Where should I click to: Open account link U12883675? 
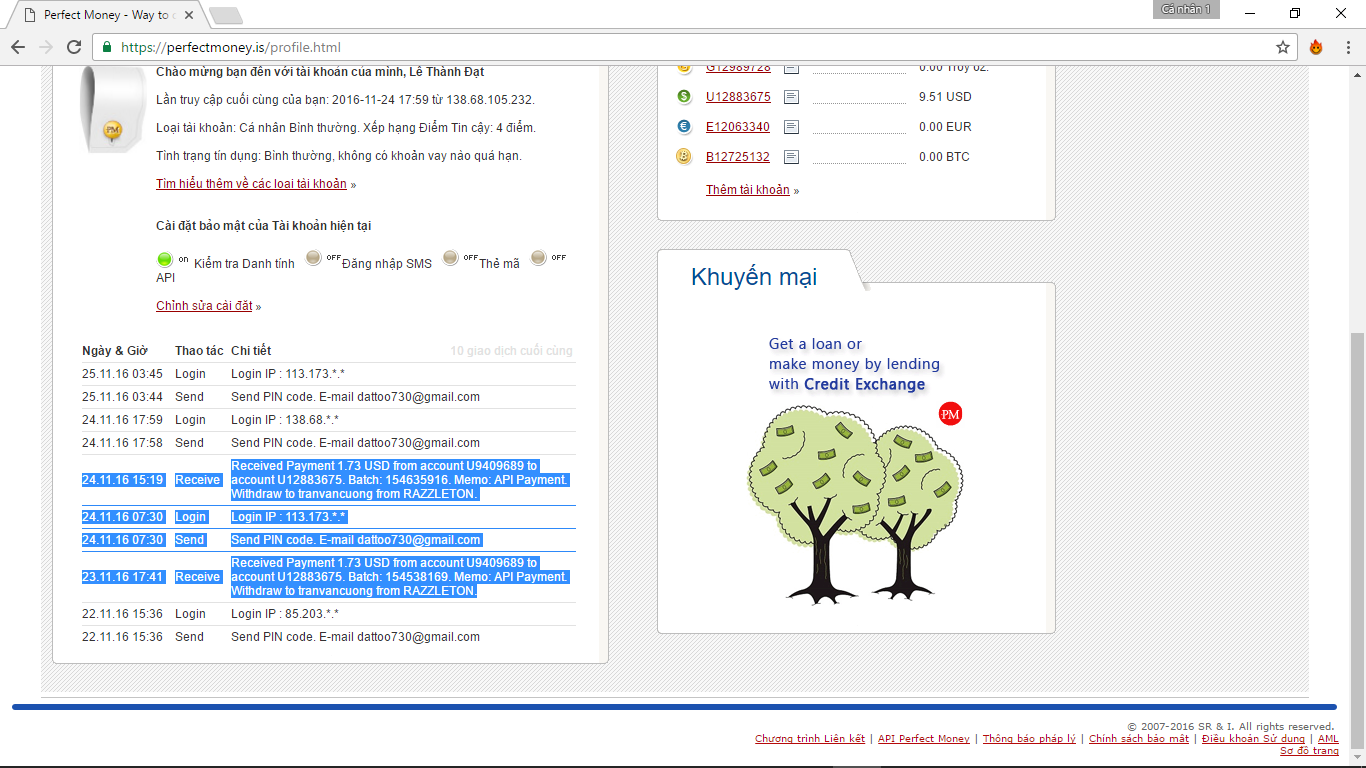738,97
